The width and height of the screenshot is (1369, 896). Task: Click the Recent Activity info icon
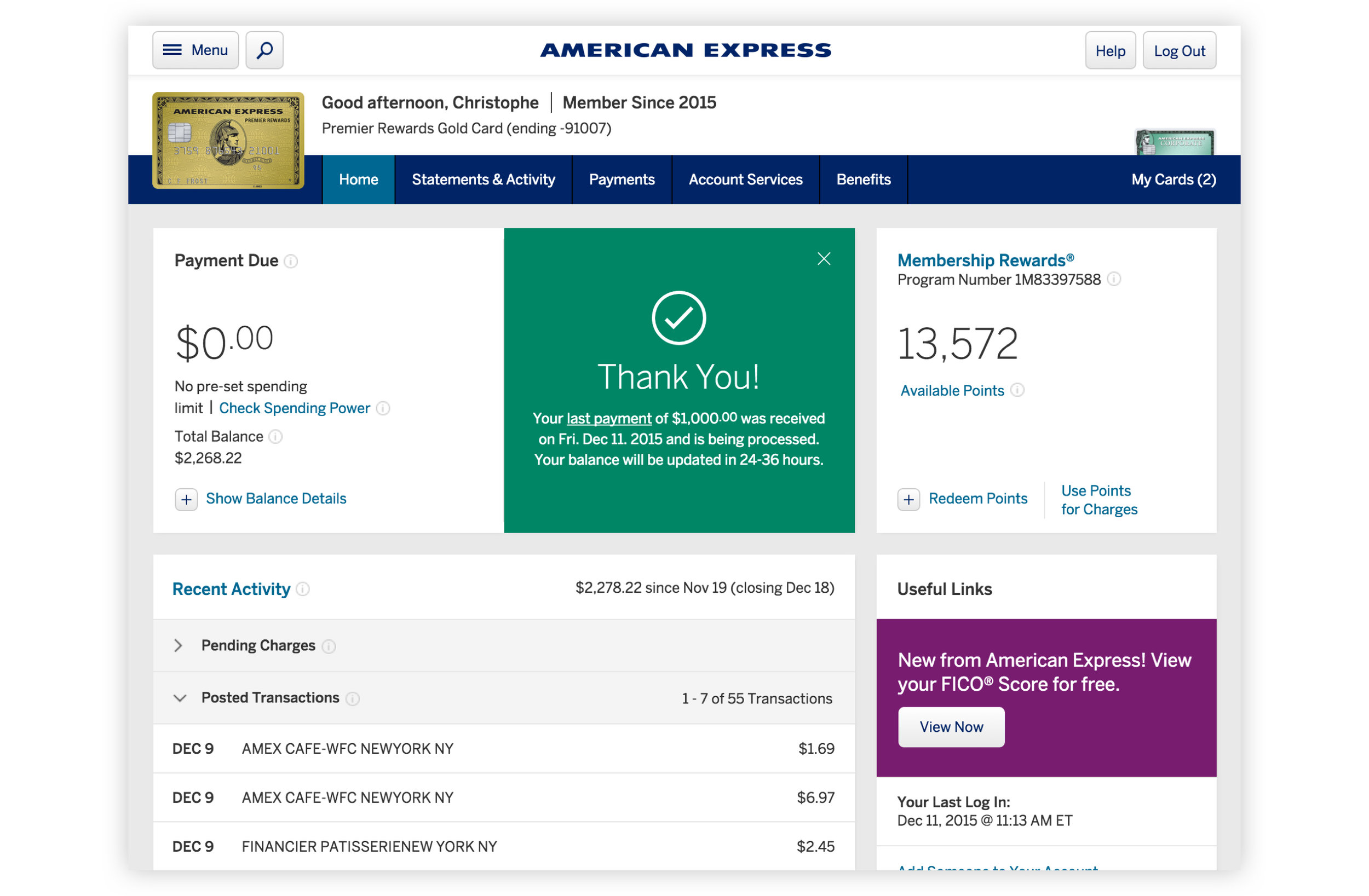303,589
